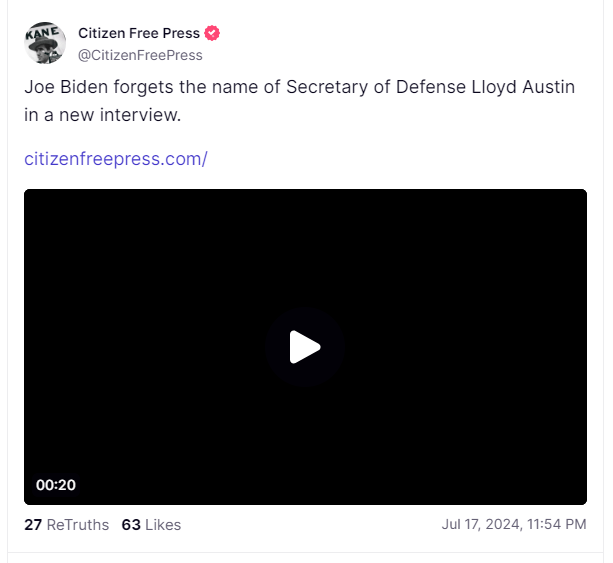Click the 11:54 PM time text
The height and width of the screenshot is (563, 613).
click(557, 524)
